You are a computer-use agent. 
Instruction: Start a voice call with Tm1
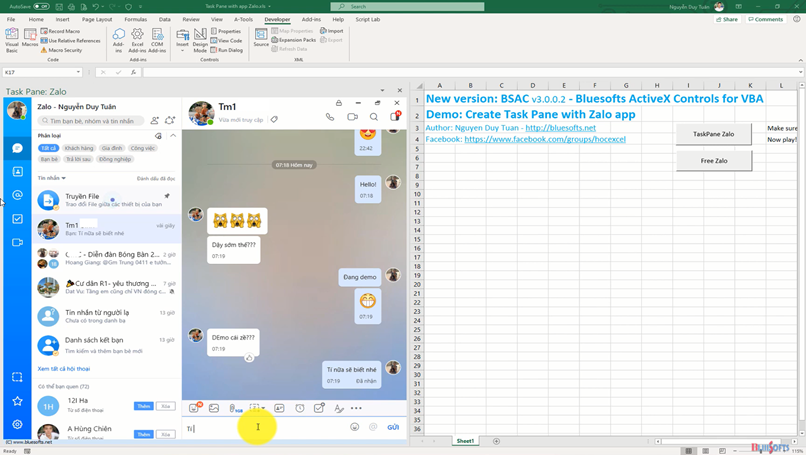point(330,117)
